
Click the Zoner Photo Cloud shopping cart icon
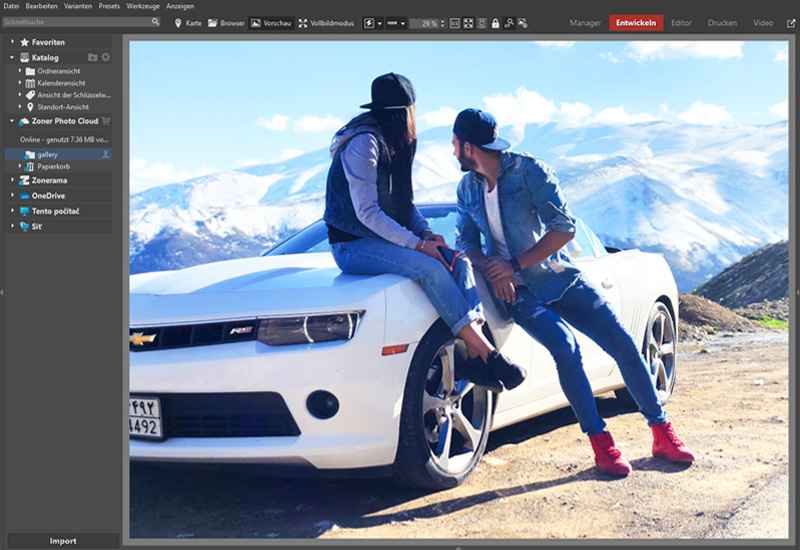click(106, 121)
